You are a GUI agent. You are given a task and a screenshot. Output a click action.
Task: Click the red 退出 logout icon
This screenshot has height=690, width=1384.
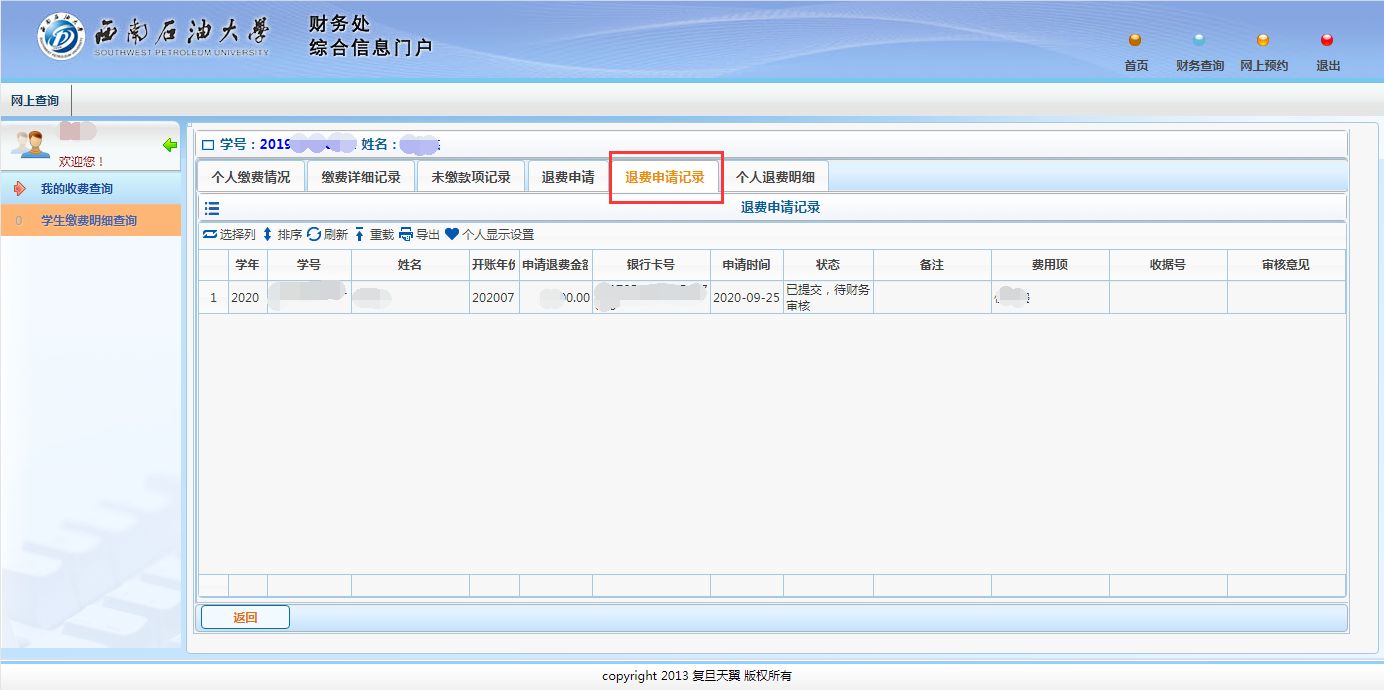(x=1327, y=41)
